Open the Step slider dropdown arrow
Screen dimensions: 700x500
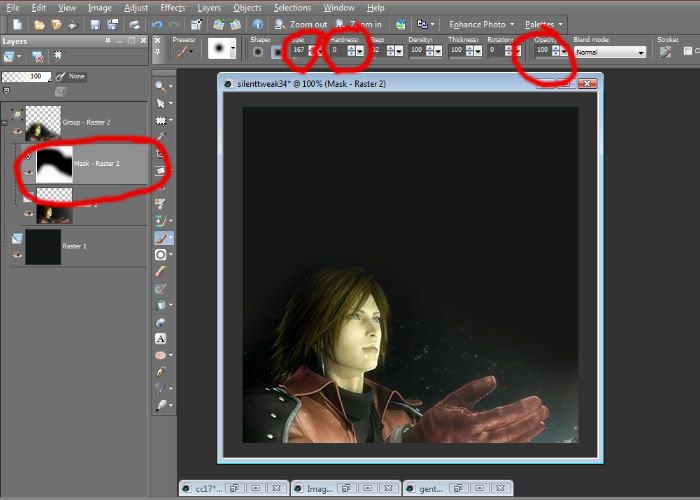[x=399, y=51]
